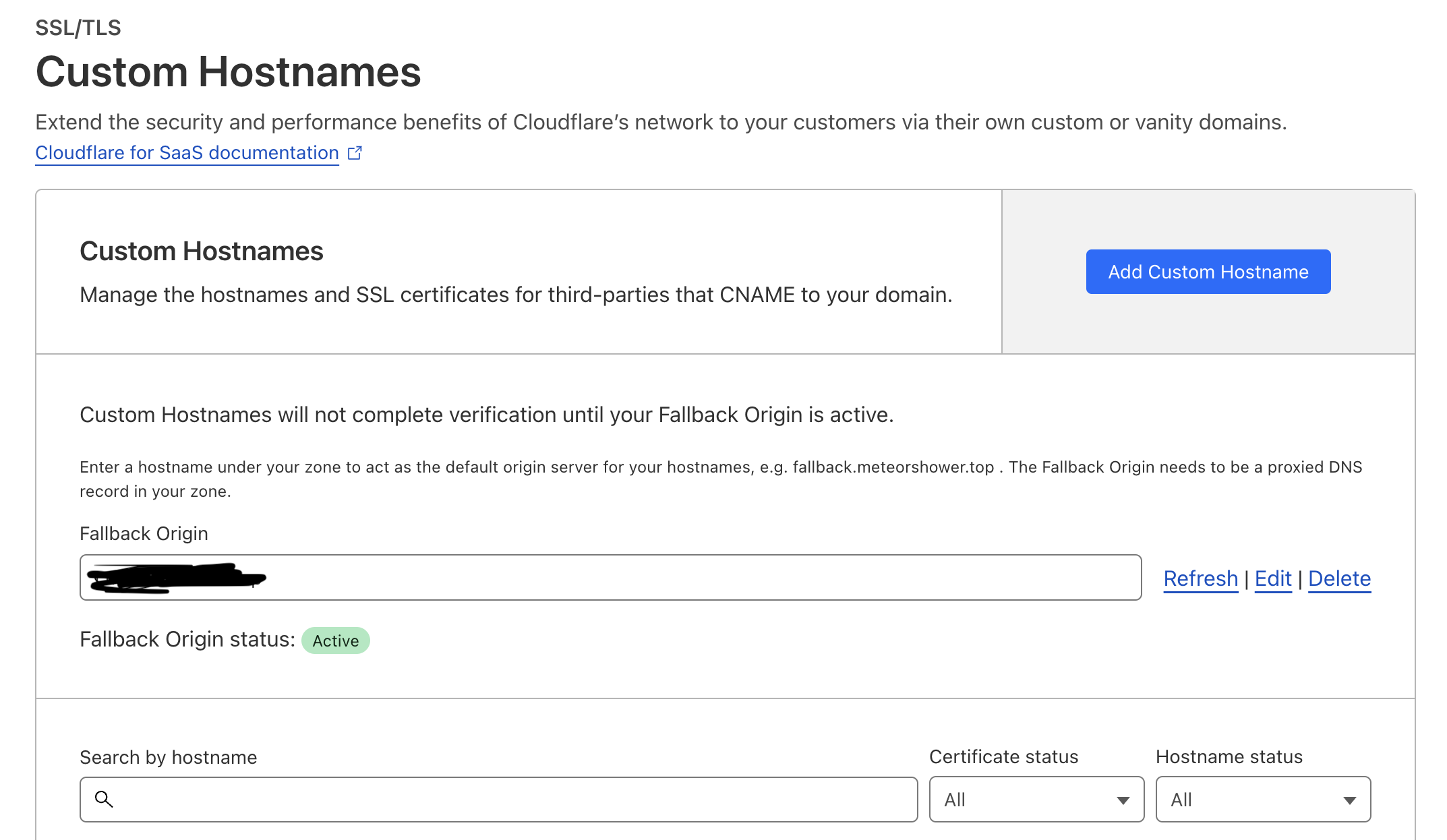Click the Custom Hostnames page title
Viewport: 1447px width, 840px height.
point(228,71)
